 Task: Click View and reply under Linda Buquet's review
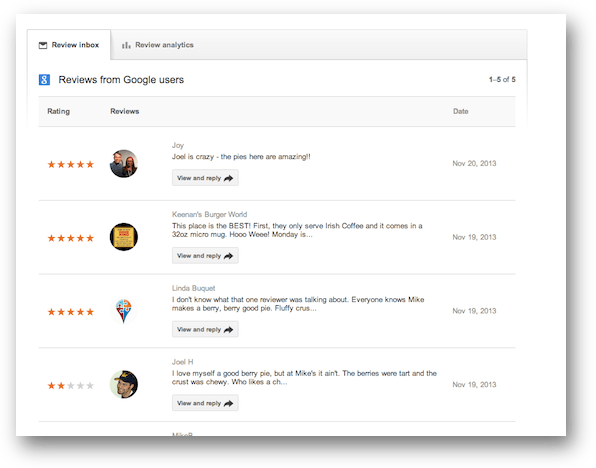pos(205,329)
